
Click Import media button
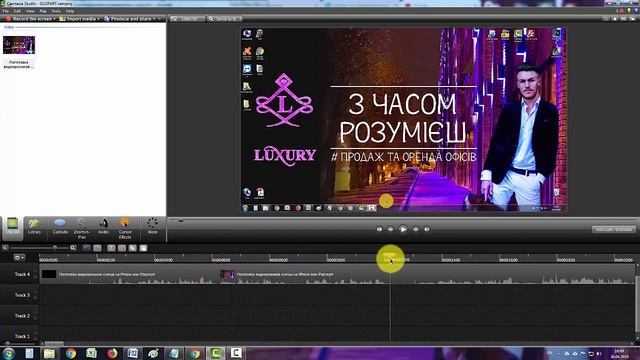point(78,19)
